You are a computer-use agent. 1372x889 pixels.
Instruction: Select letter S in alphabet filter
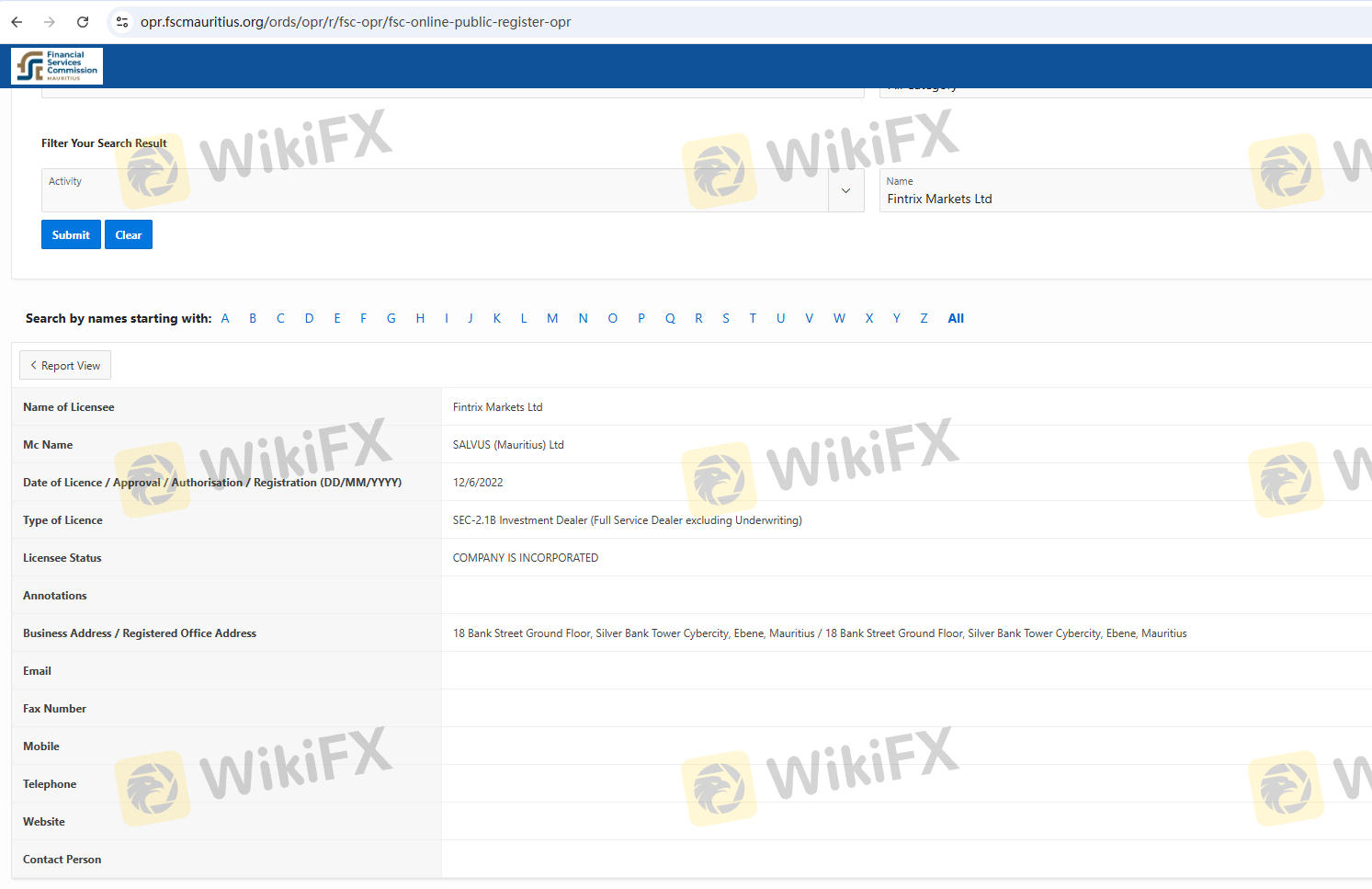pos(726,318)
